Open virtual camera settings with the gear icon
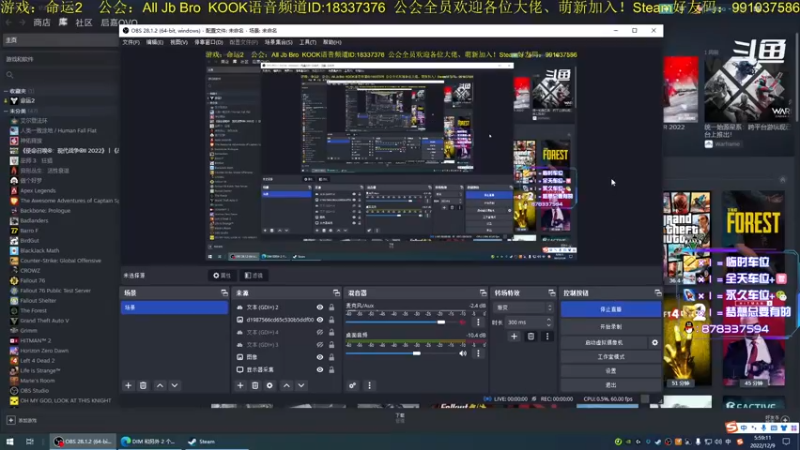The height and width of the screenshot is (450, 800). pos(655,342)
